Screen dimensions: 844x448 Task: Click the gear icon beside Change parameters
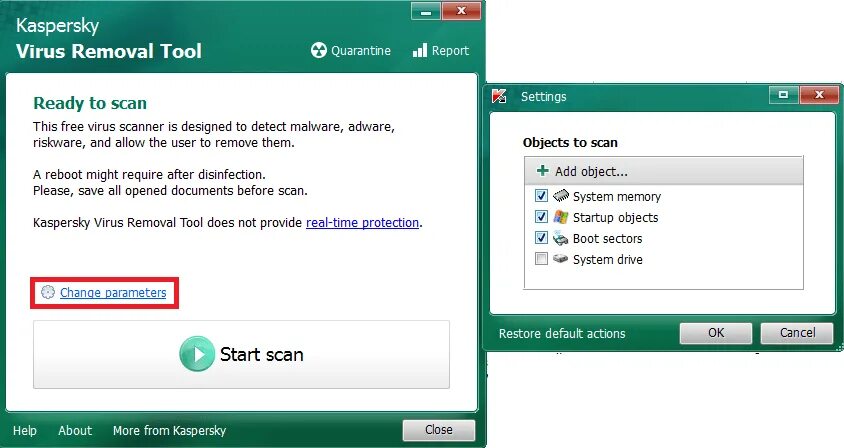tap(48, 292)
